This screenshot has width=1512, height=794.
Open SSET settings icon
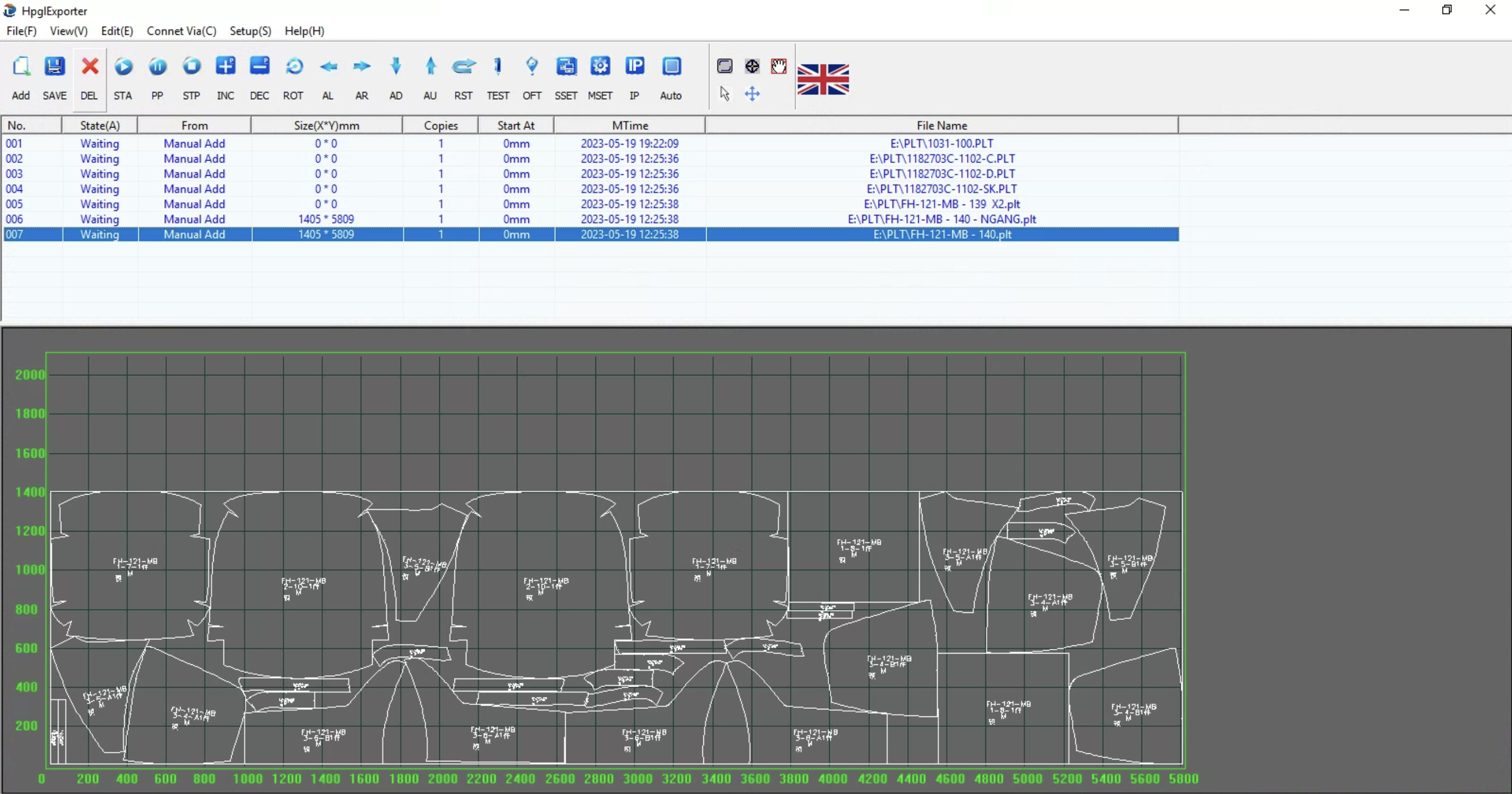(x=566, y=66)
